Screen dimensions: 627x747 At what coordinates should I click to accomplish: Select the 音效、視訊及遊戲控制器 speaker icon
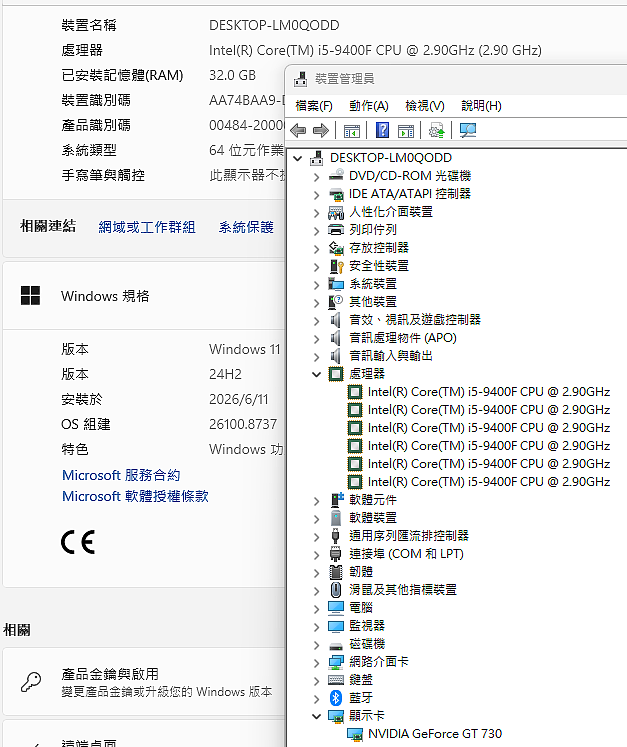[336, 320]
